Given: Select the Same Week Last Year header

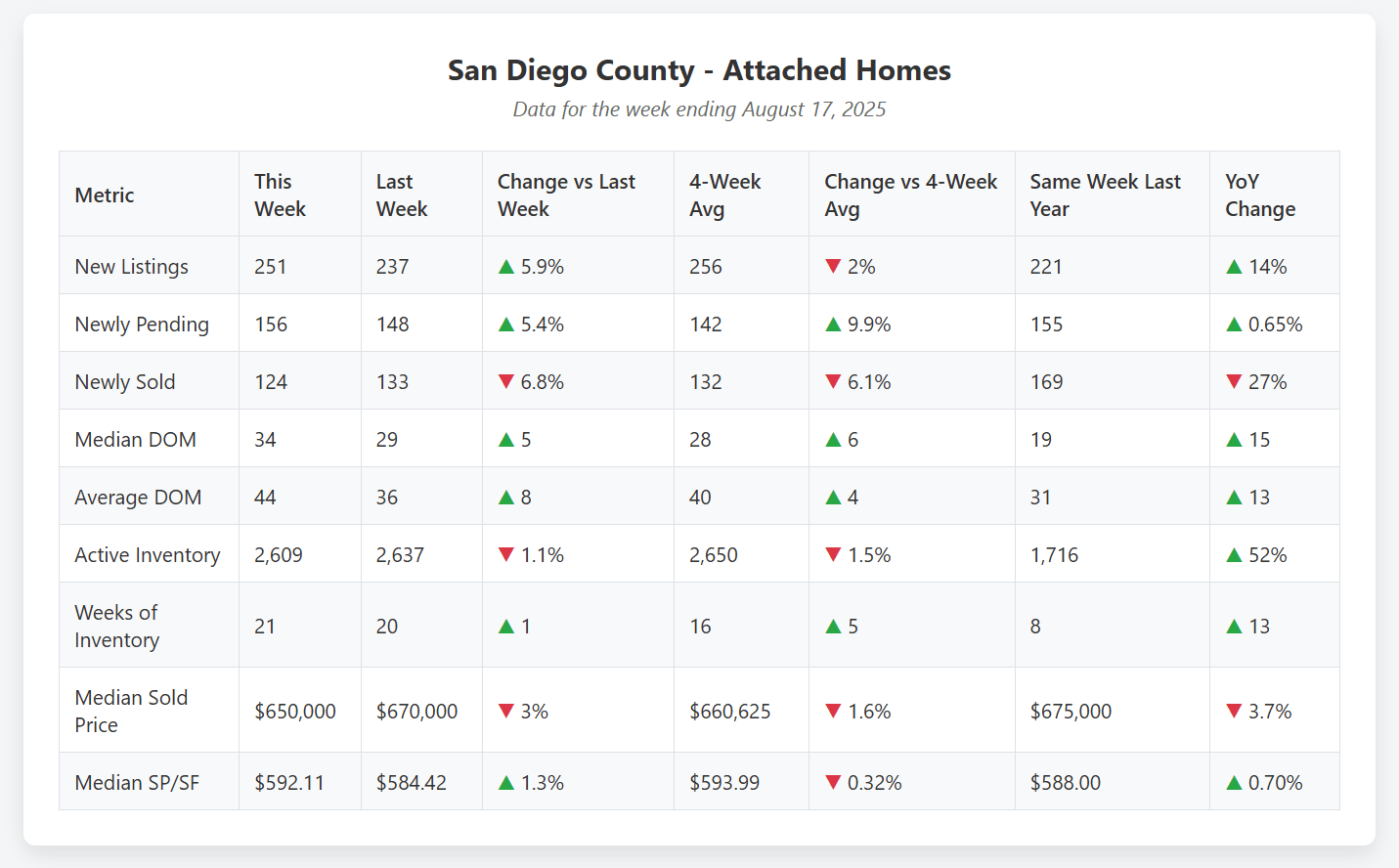Looking at the screenshot, I should tap(1105, 195).
